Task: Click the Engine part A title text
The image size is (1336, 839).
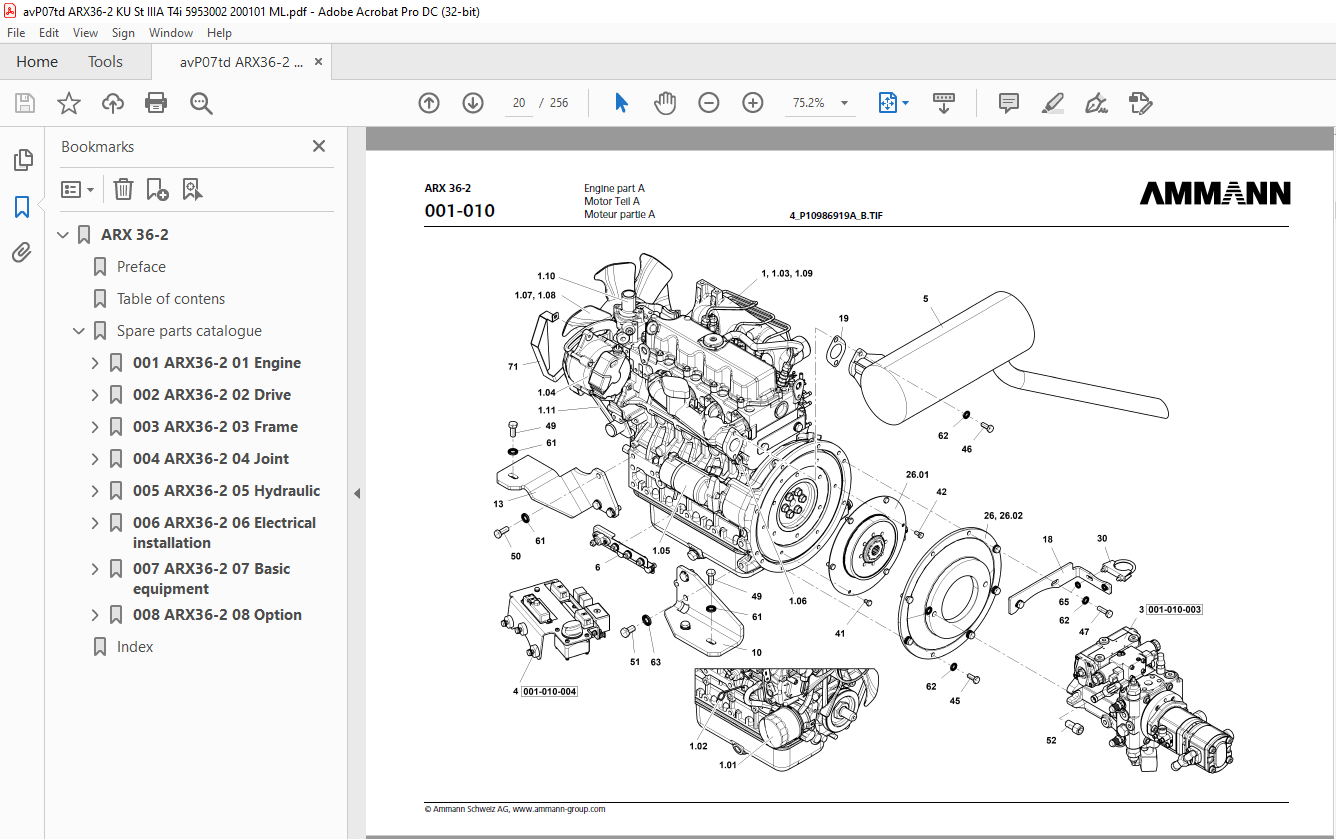Action: pyautogui.click(x=614, y=188)
